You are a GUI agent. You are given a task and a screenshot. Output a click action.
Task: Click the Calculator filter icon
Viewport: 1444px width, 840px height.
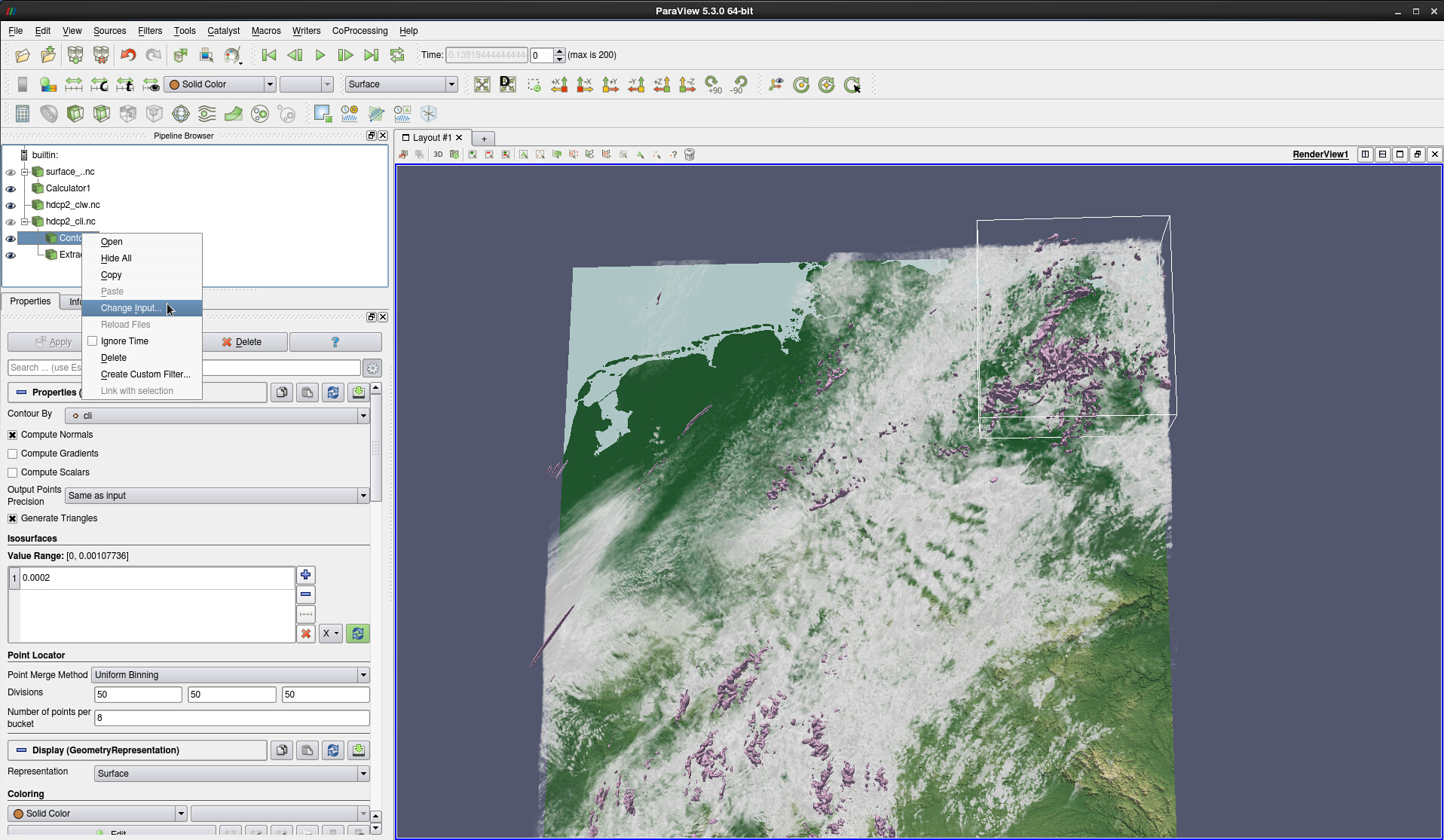pos(23,114)
